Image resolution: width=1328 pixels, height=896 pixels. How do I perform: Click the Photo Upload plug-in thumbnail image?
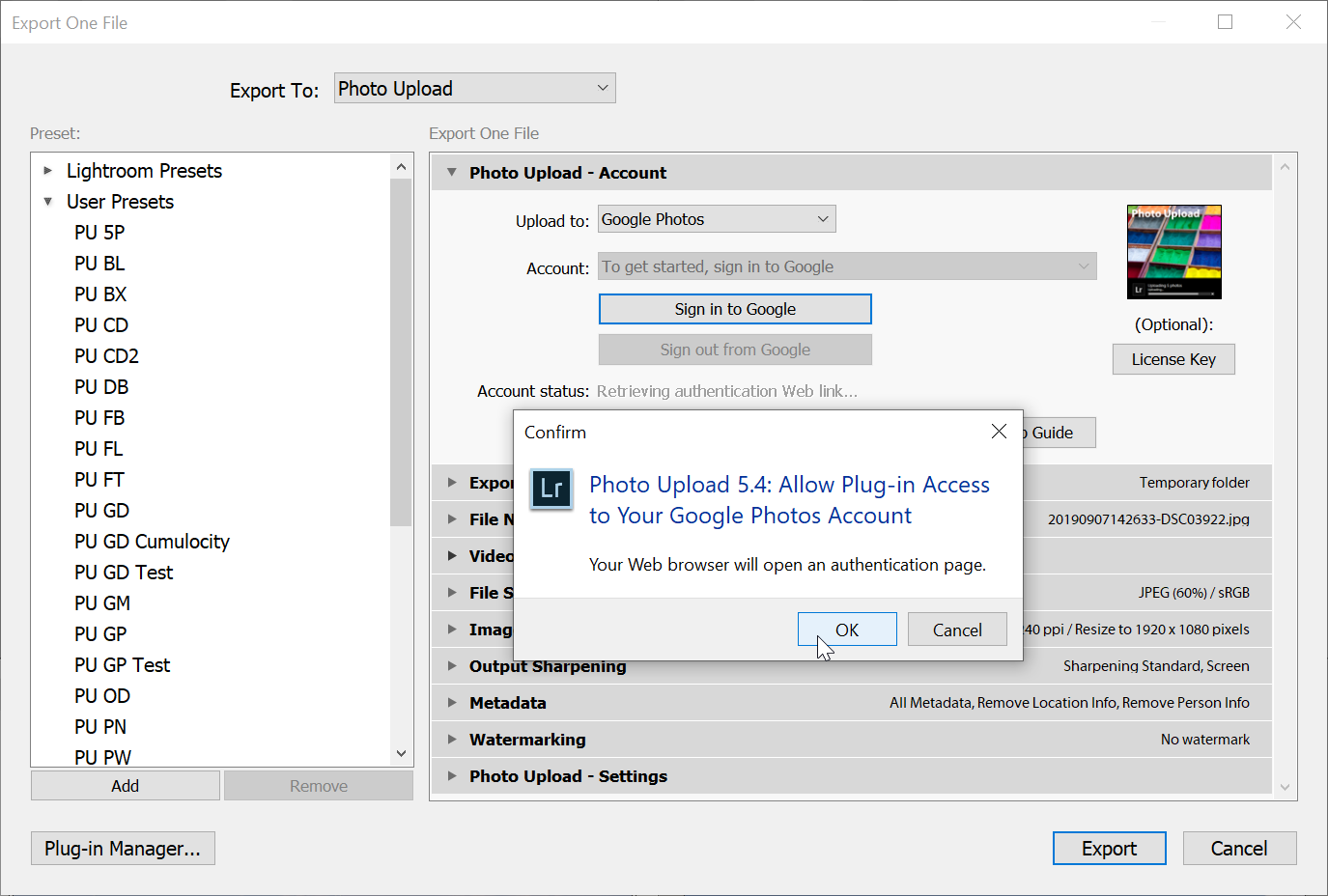coord(1173,252)
